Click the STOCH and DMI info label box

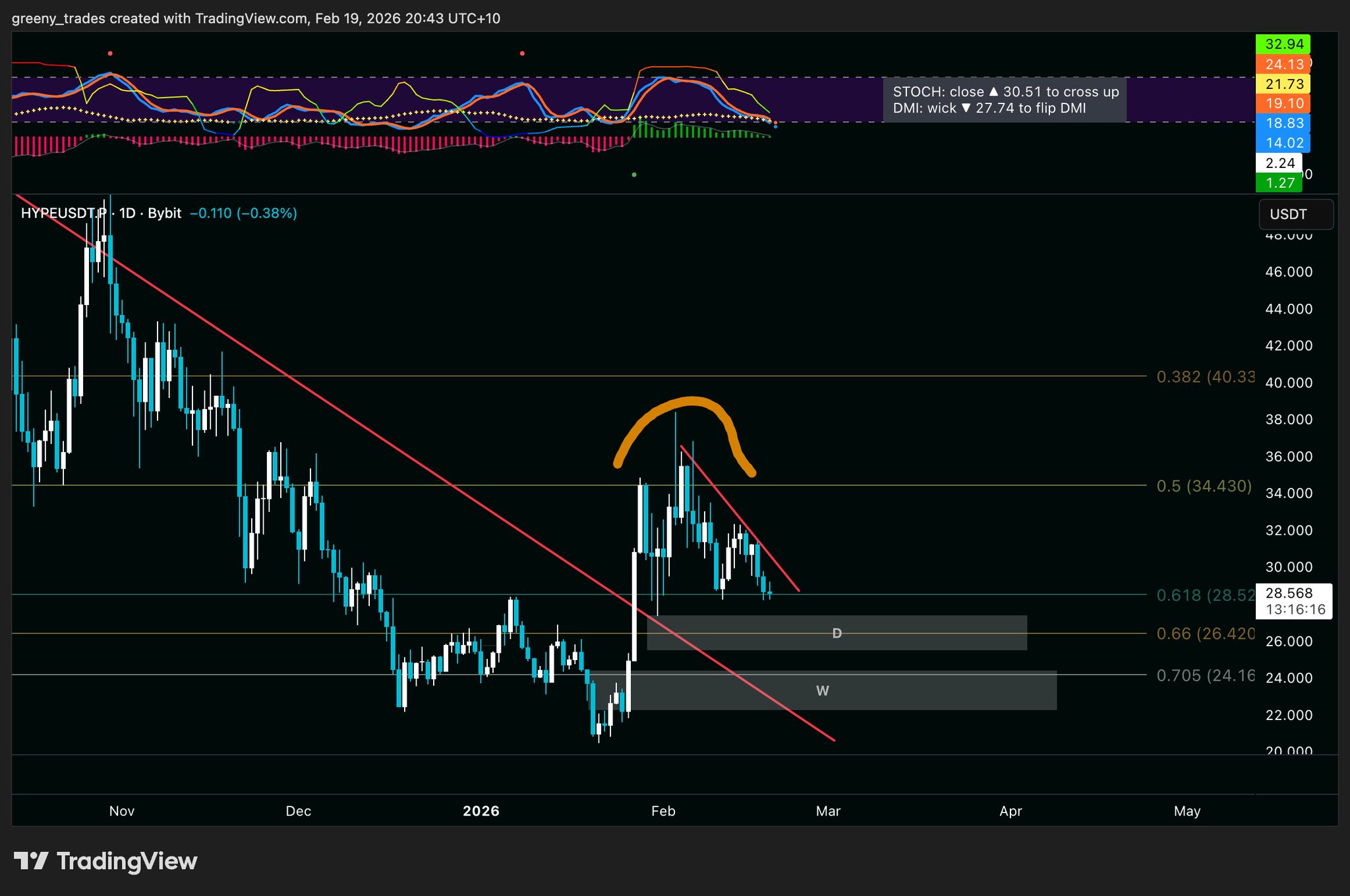(x=1005, y=100)
